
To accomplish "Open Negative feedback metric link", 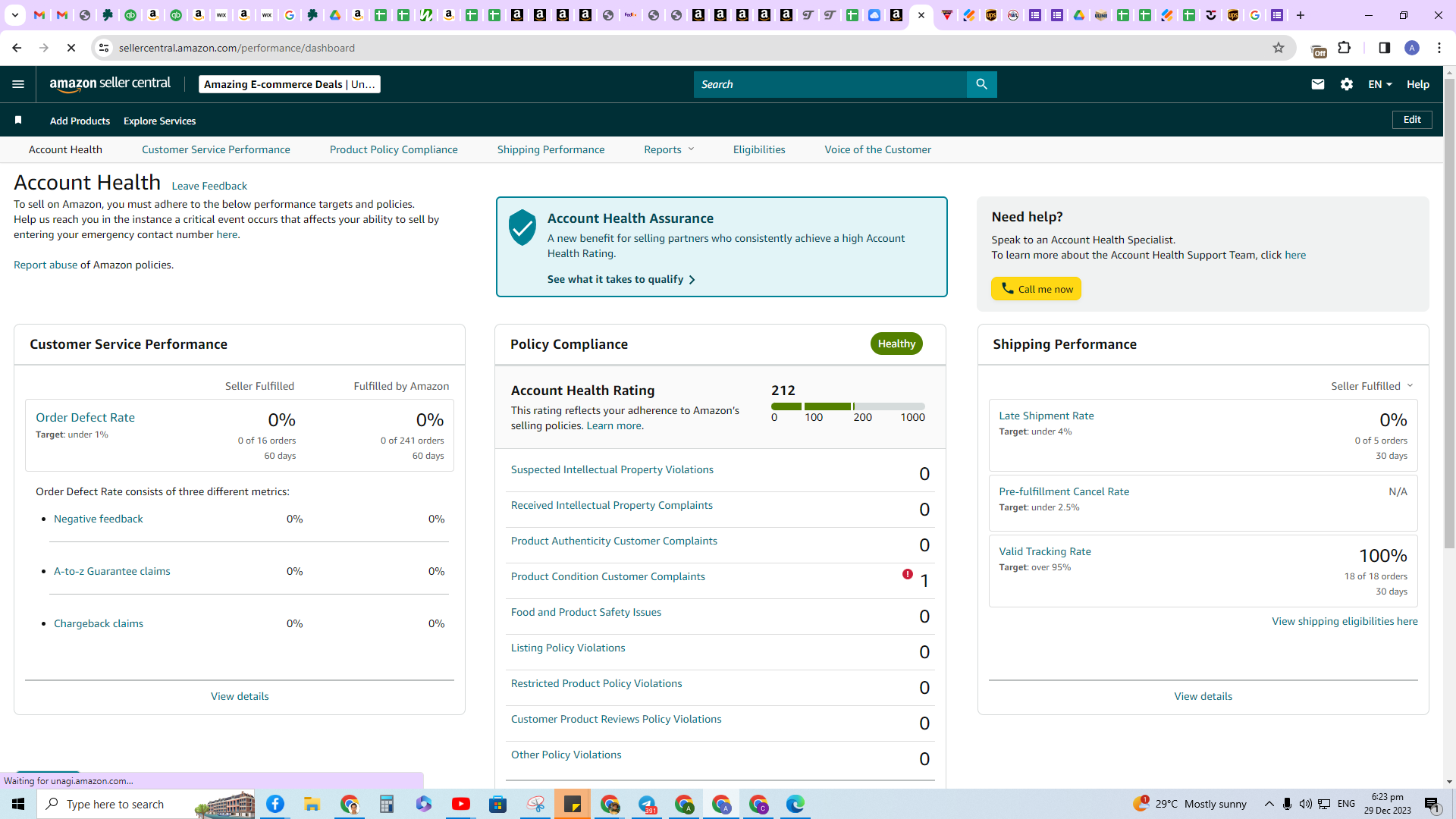I will (99, 519).
